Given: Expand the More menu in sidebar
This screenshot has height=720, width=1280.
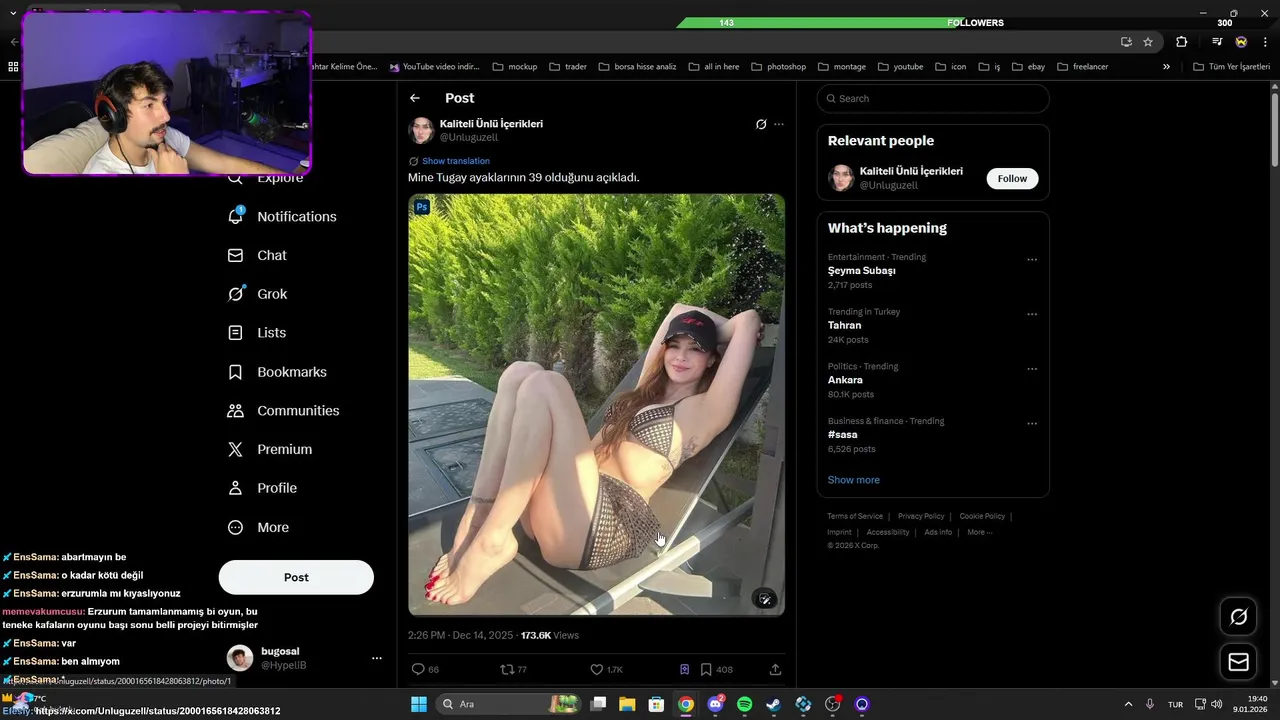Looking at the screenshot, I should click(259, 527).
